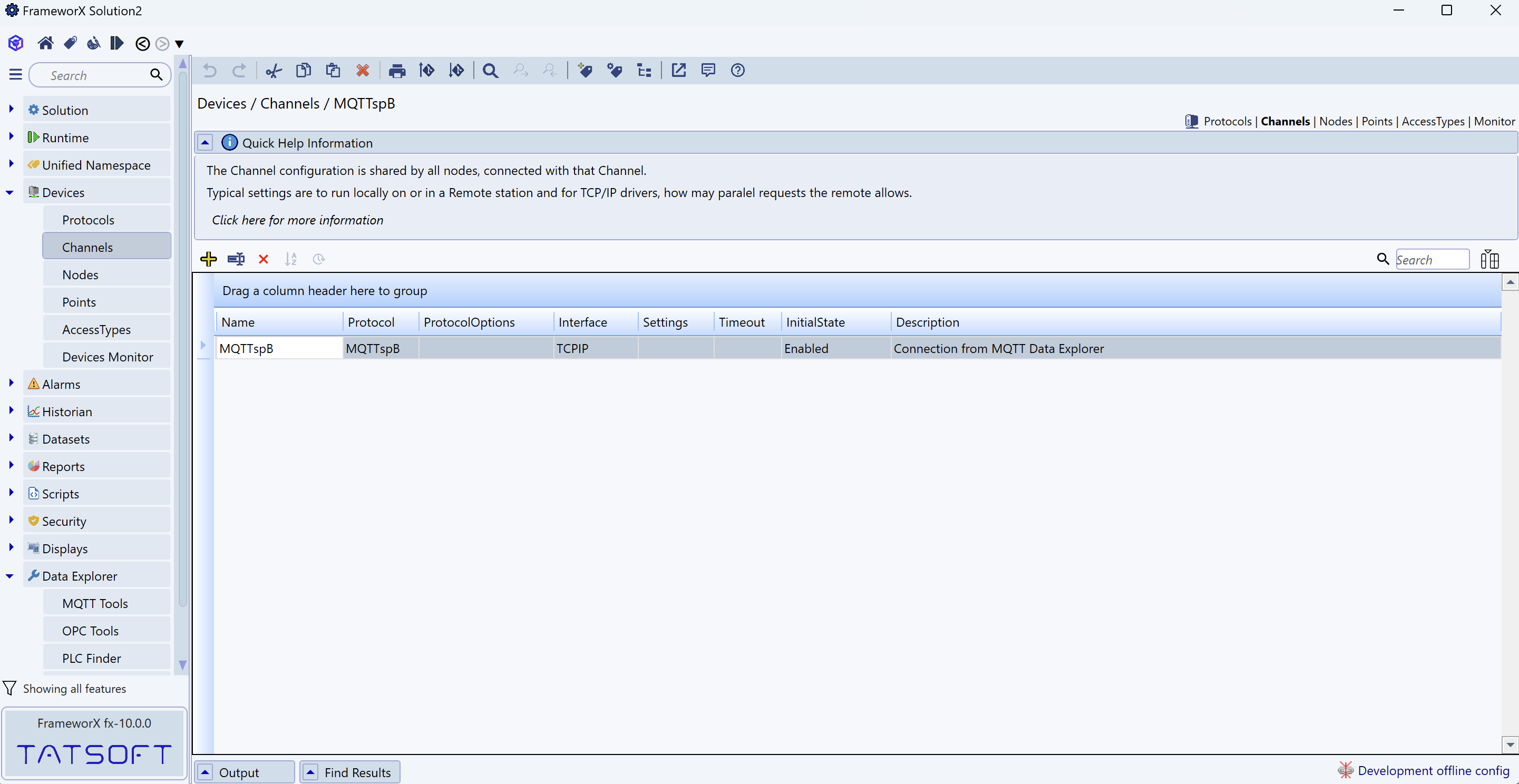
Task: Click the Copy icon in toolbar
Action: tap(303, 71)
